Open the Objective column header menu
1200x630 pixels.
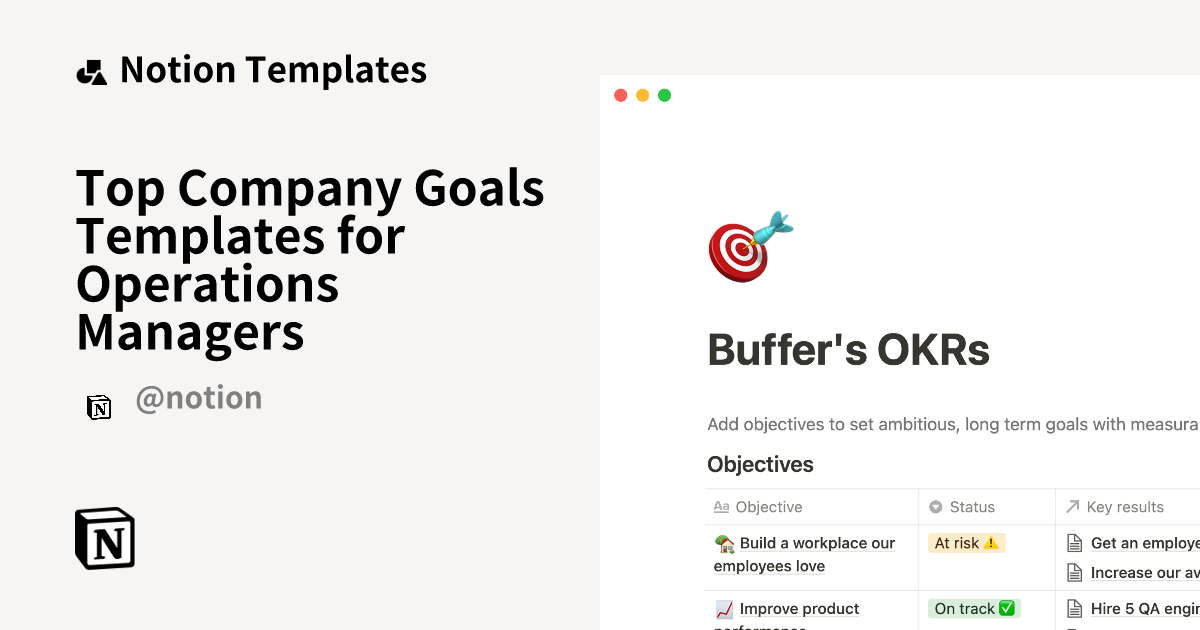coord(769,507)
